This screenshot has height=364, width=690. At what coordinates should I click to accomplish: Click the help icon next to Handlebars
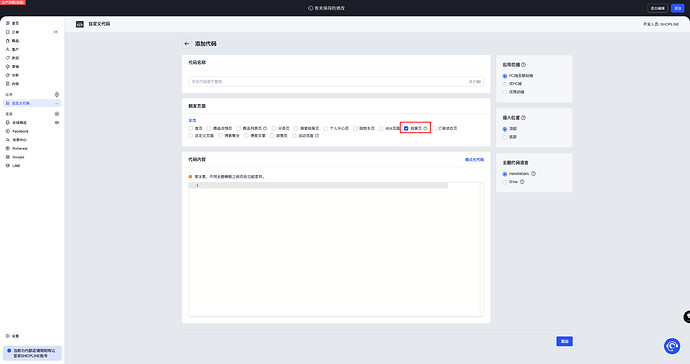point(533,174)
